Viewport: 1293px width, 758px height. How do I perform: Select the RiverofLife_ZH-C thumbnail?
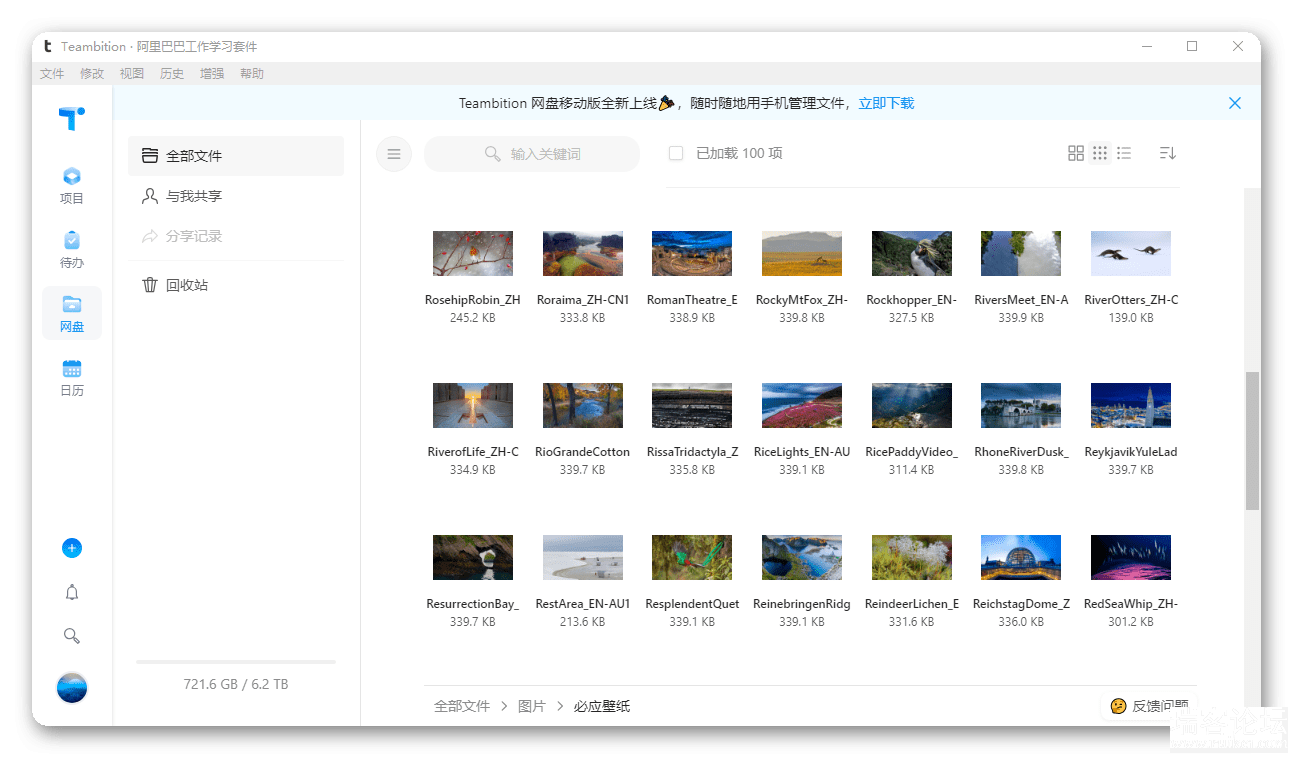click(473, 405)
